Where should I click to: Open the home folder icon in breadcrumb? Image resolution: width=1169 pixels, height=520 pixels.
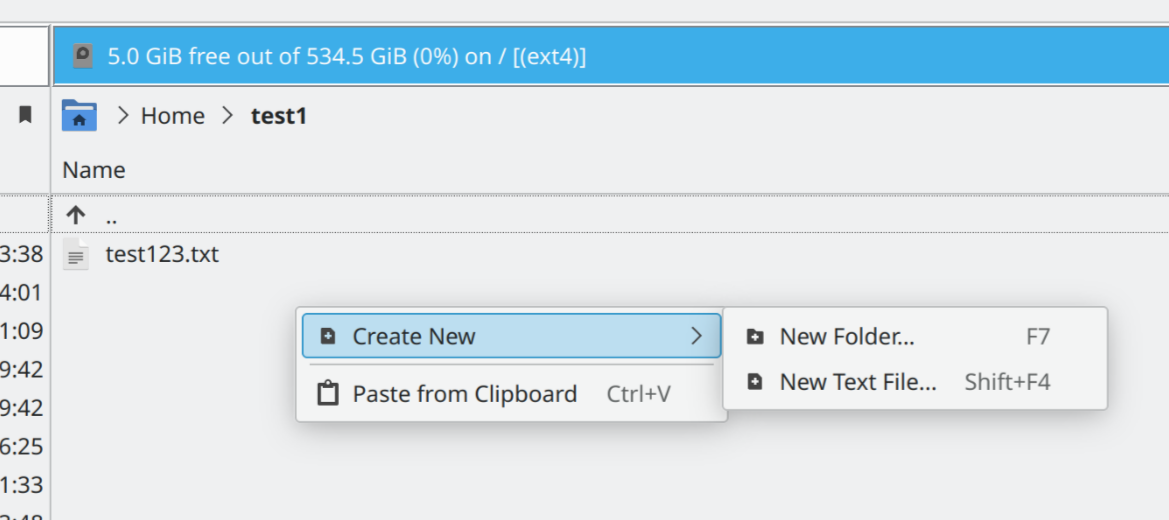point(79,116)
